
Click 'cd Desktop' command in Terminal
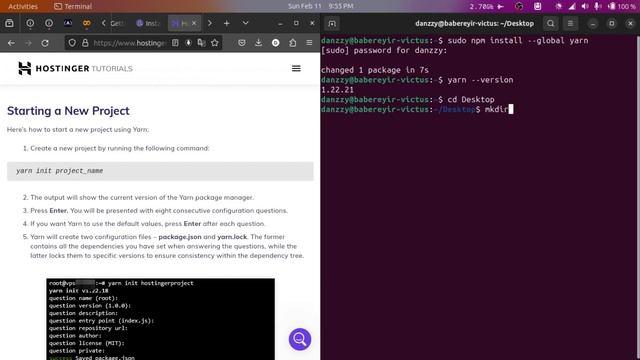point(471,100)
